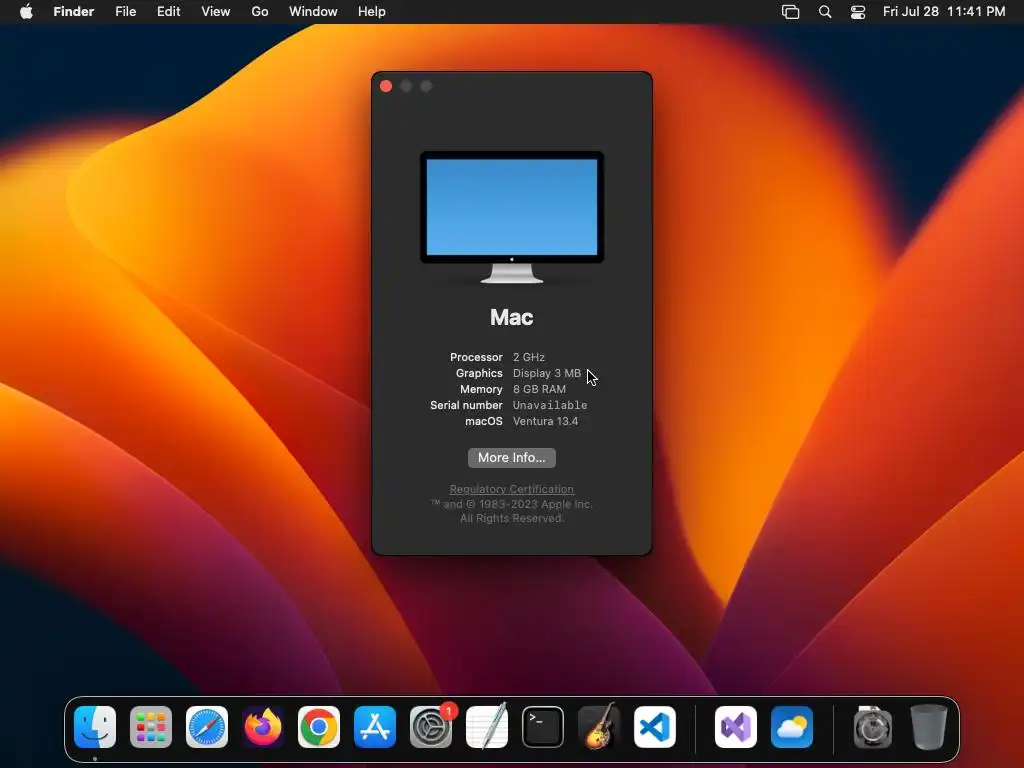
Task: Launch Visual Studio Code from Dock
Action: (x=655, y=727)
